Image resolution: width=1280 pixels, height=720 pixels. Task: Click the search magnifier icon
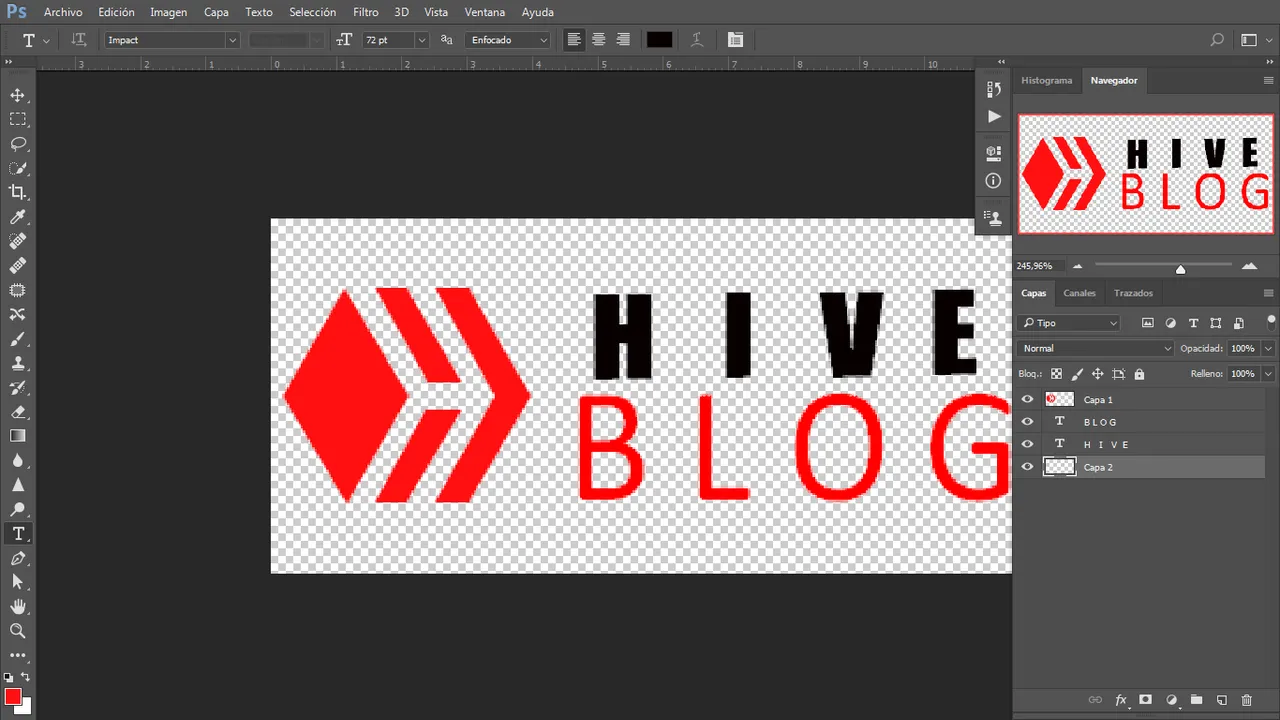pos(1217,40)
